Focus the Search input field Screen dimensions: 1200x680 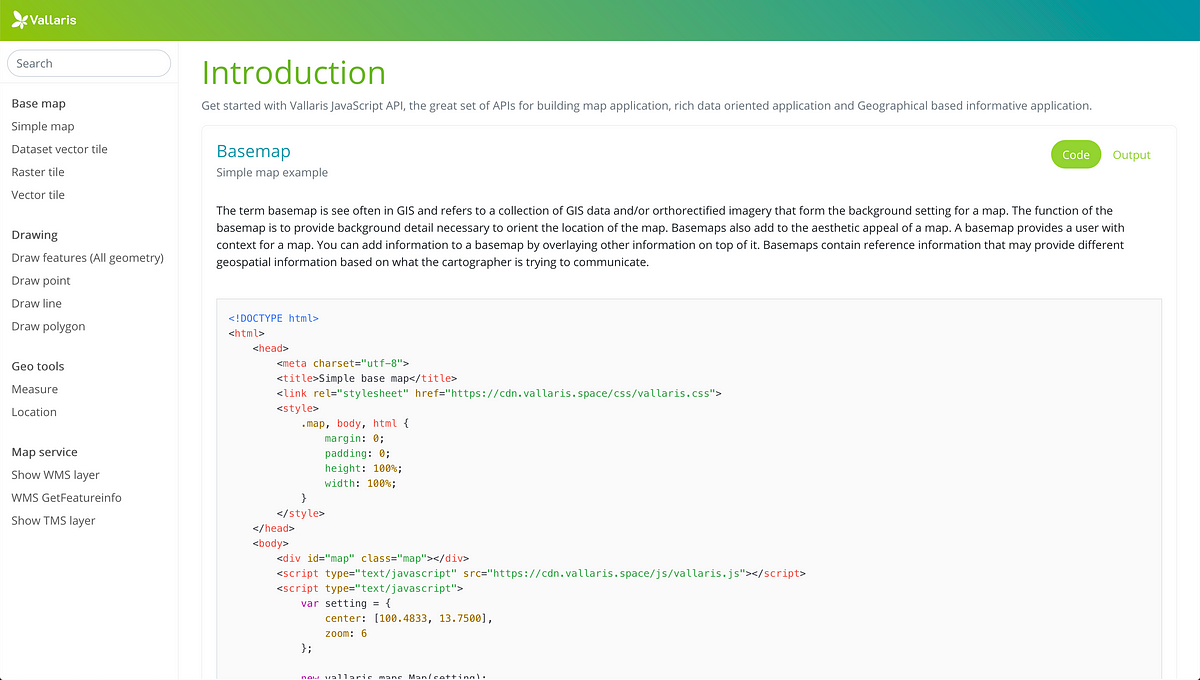(89, 63)
